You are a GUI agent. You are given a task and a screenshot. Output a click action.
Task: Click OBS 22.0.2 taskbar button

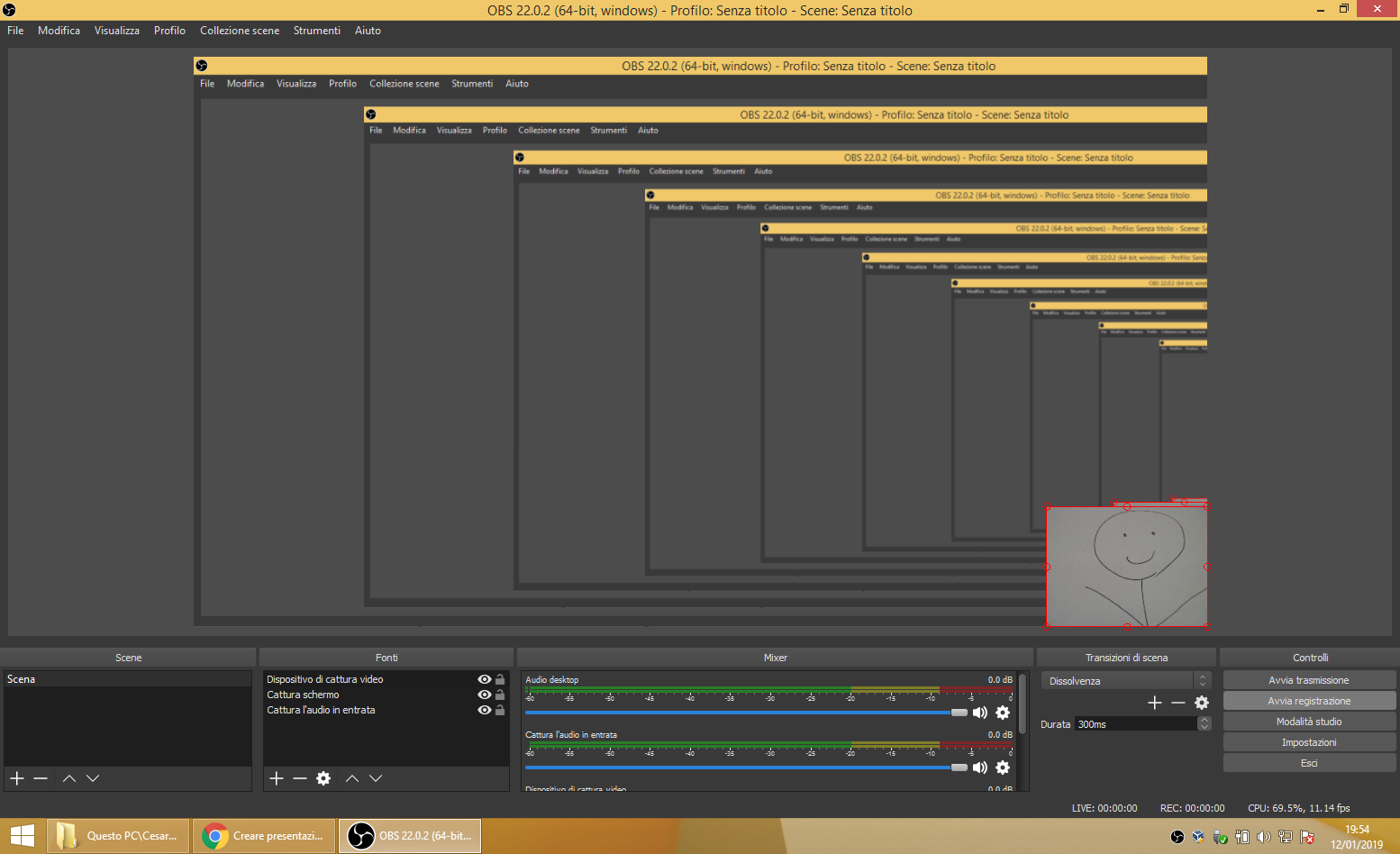410,836
